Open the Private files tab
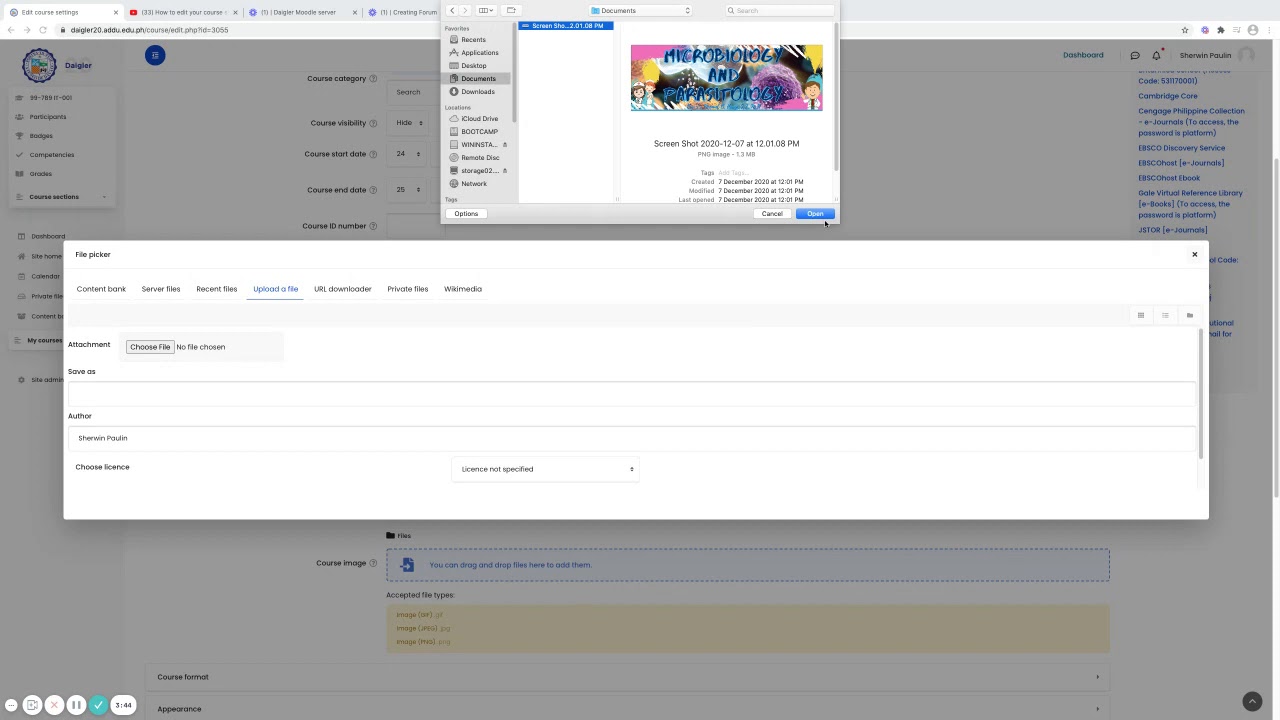The height and width of the screenshot is (720, 1280). tap(408, 289)
